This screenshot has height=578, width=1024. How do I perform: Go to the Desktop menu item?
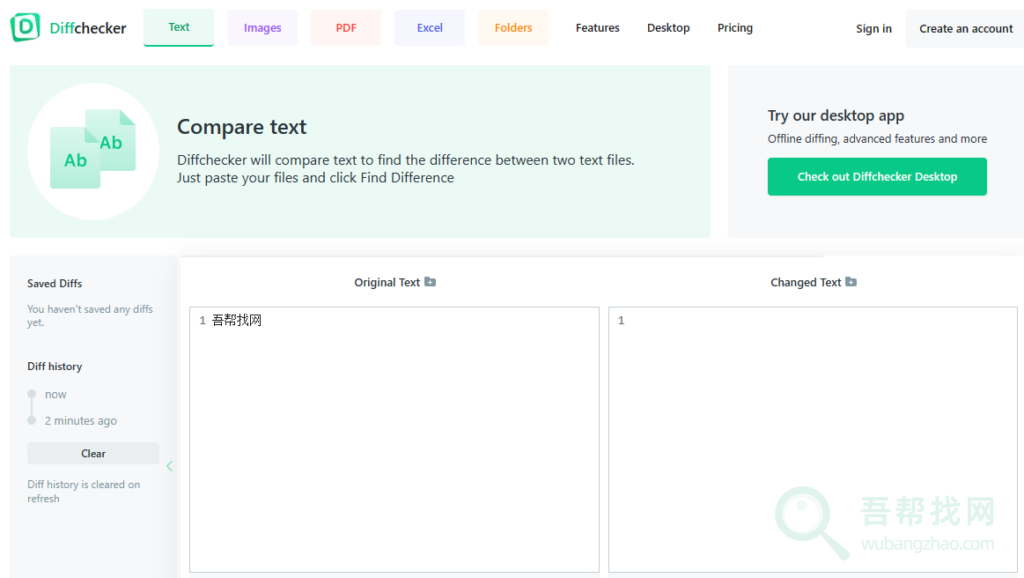pos(668,28)
